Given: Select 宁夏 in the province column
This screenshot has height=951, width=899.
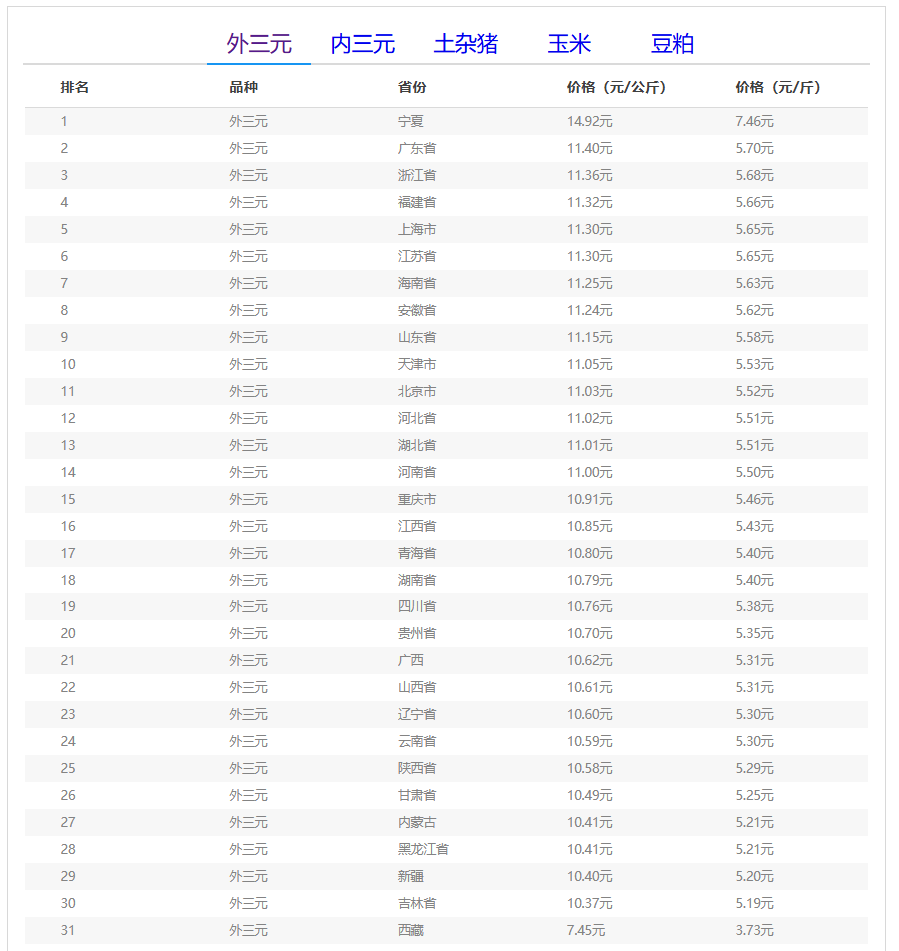Looking at the screenshot, I should point(411,122).
